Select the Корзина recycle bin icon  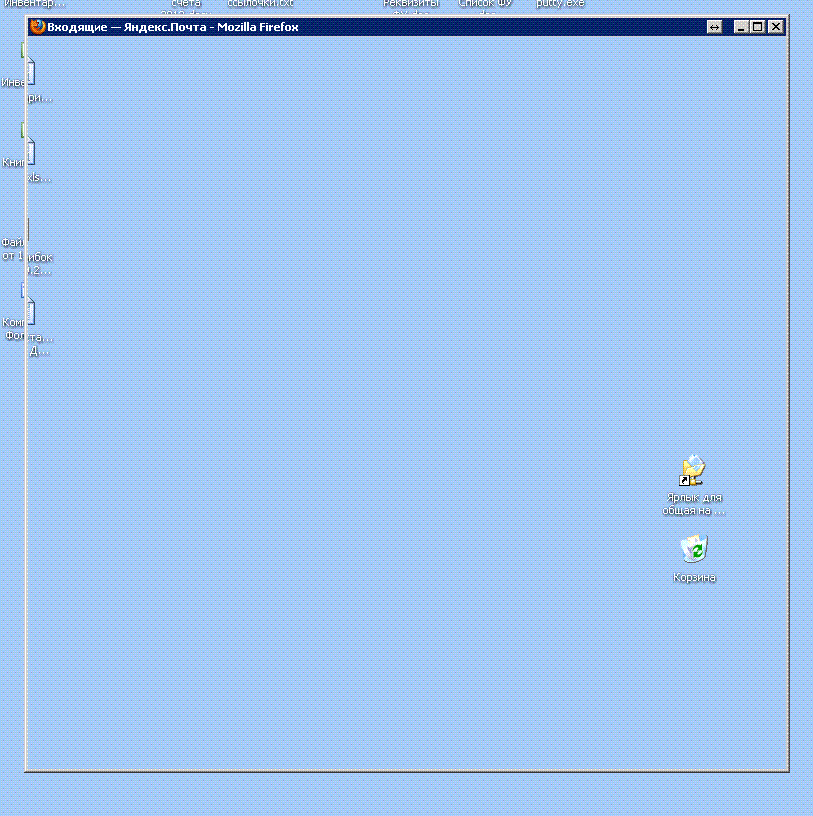click(694, 549)
